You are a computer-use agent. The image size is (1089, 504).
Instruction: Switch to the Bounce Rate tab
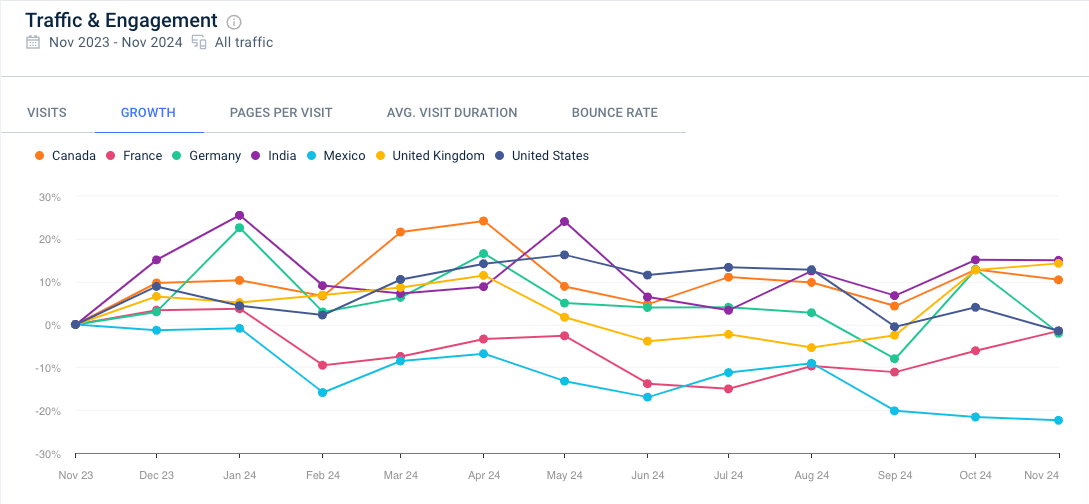tap(615, 113)
